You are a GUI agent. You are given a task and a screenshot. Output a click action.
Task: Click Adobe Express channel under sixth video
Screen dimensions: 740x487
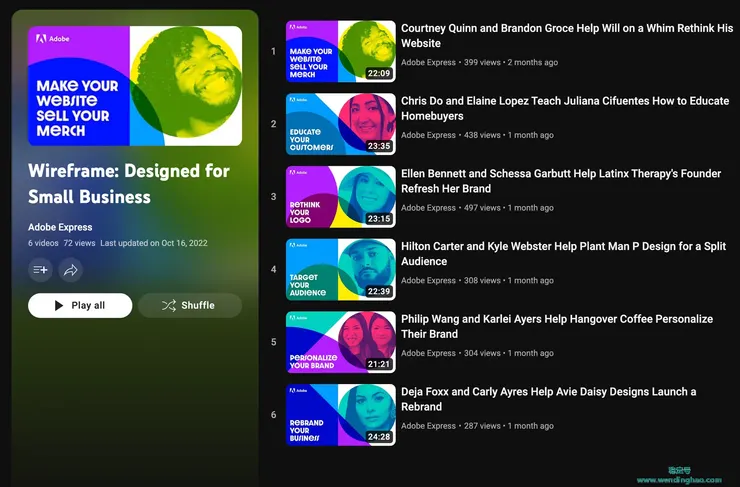[x=428, y=426]
